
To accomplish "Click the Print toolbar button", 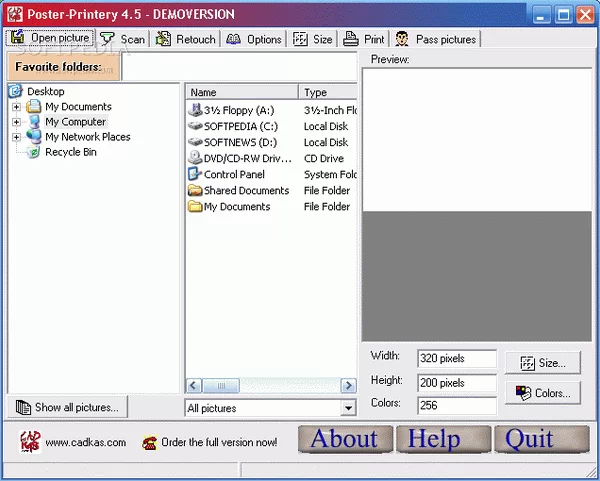I will pos(364,39).
